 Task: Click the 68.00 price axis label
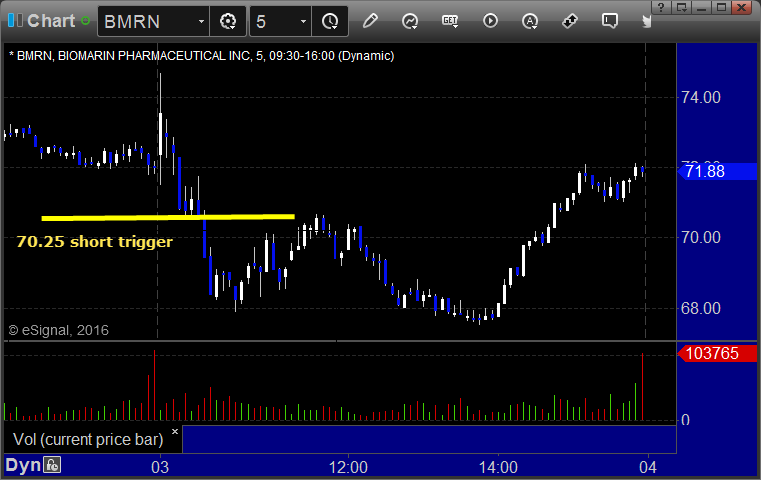(701, 308)
